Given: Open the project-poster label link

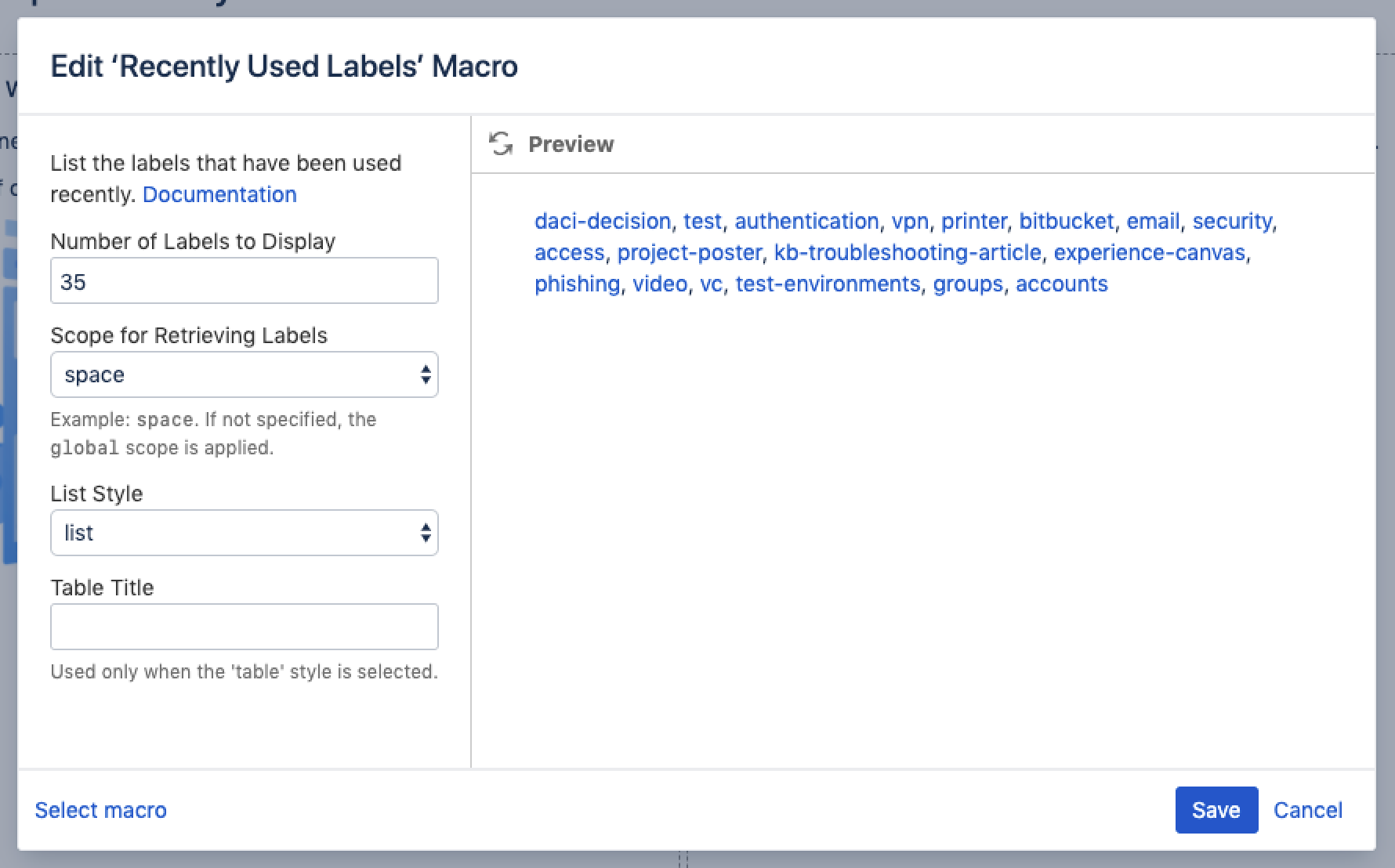Looking at the screenshot, I should point(689,252).
